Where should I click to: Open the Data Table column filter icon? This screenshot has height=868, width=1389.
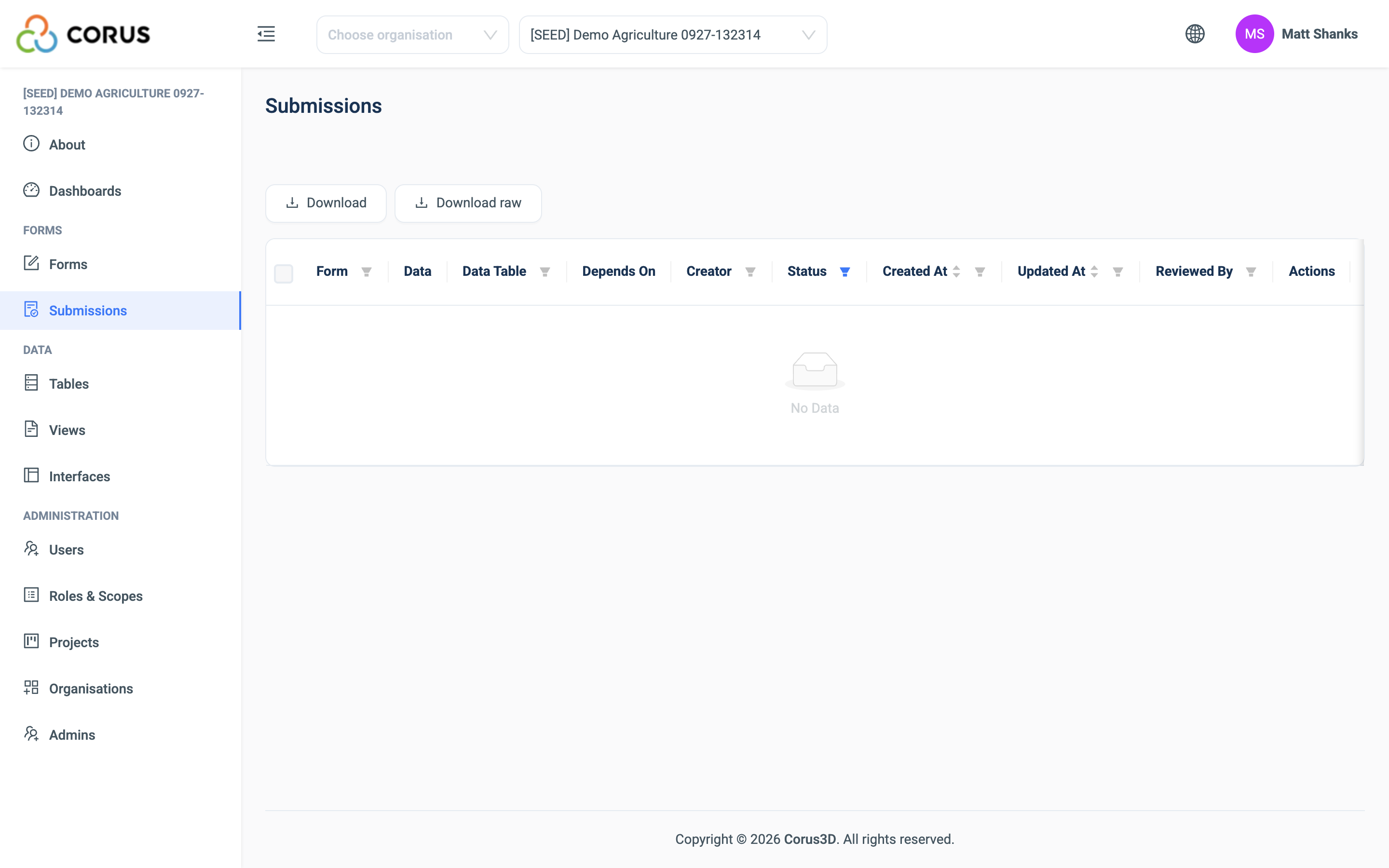[545, 271]
